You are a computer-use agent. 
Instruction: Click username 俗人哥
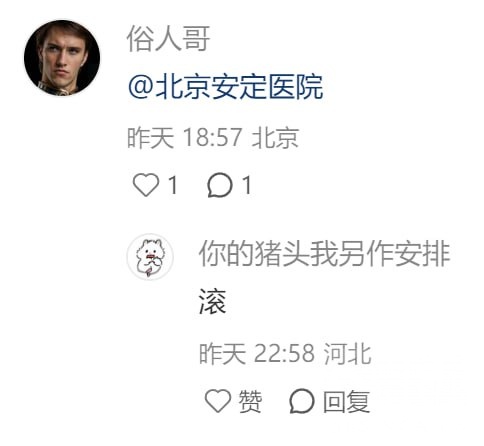[x=168, y=39]
